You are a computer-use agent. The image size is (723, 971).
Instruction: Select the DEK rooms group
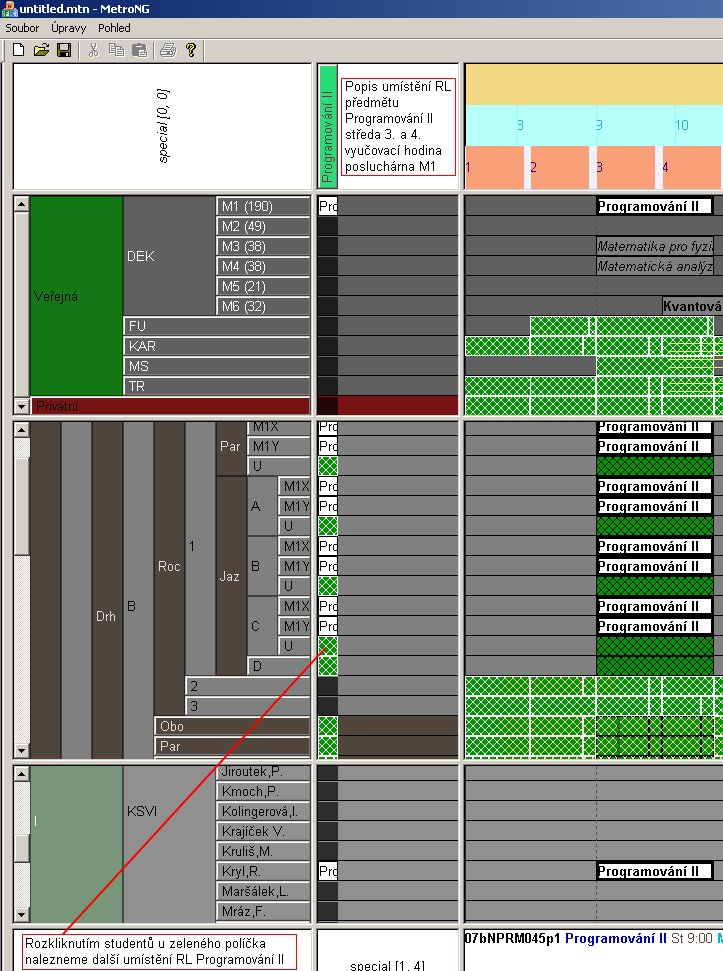pos(169,256)
